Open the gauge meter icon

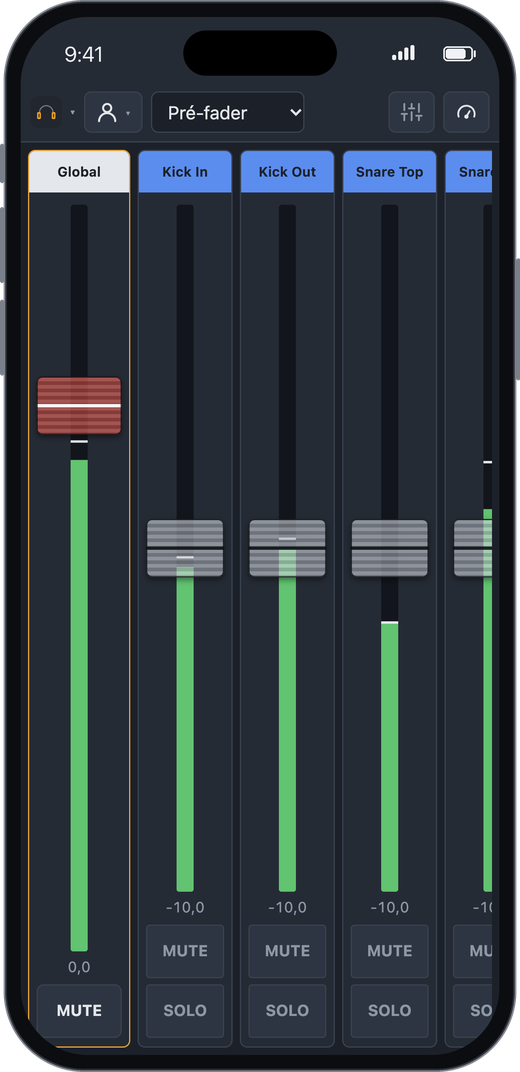click(x=466, y=112)
